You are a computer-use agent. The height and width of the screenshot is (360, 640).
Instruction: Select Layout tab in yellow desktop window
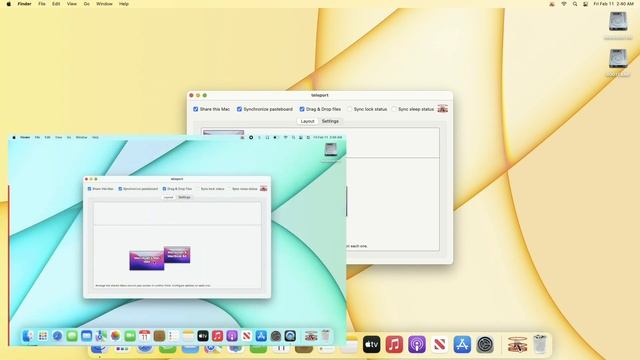[307, 121]
